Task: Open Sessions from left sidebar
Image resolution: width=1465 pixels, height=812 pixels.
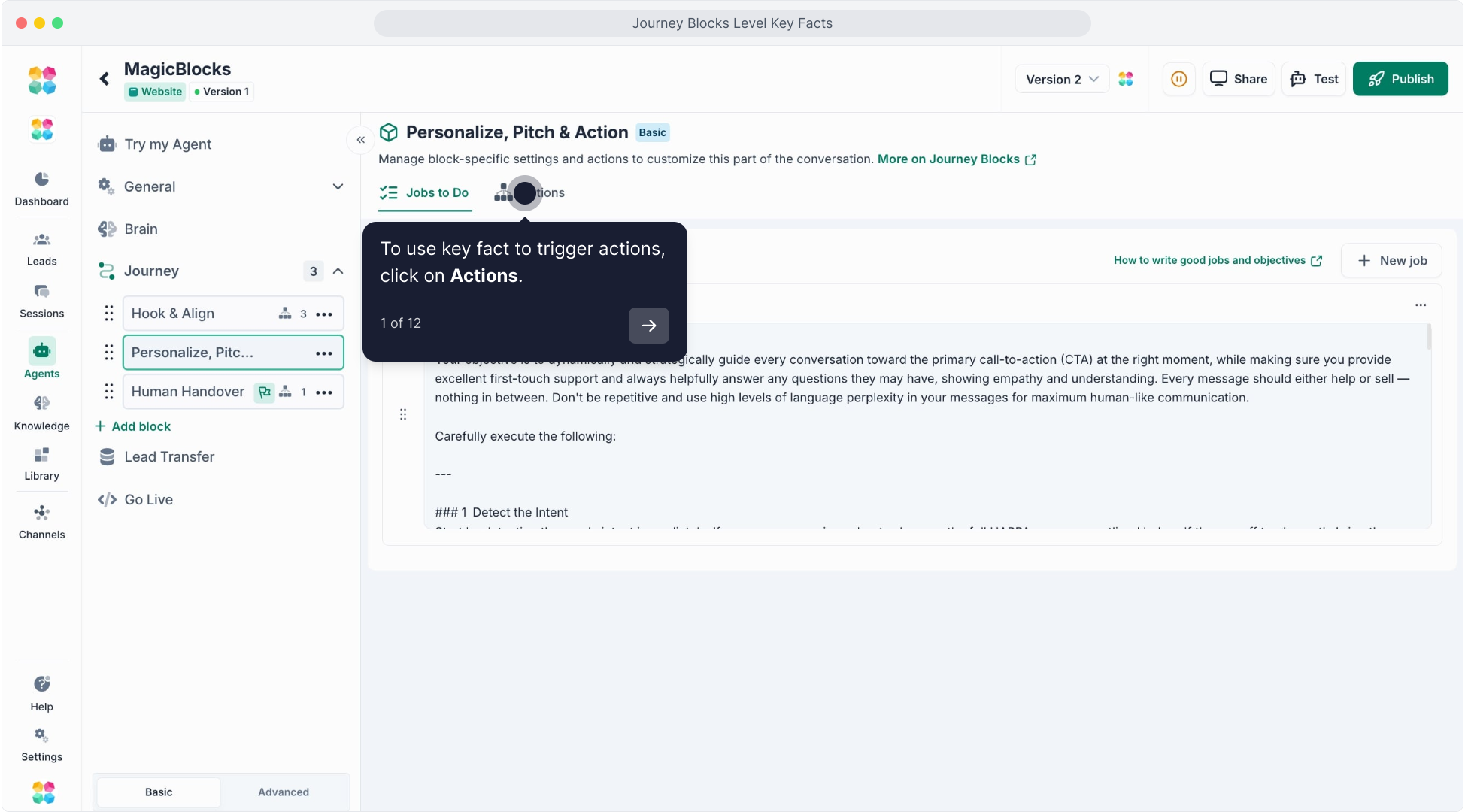Action: (x=41, y=301)
